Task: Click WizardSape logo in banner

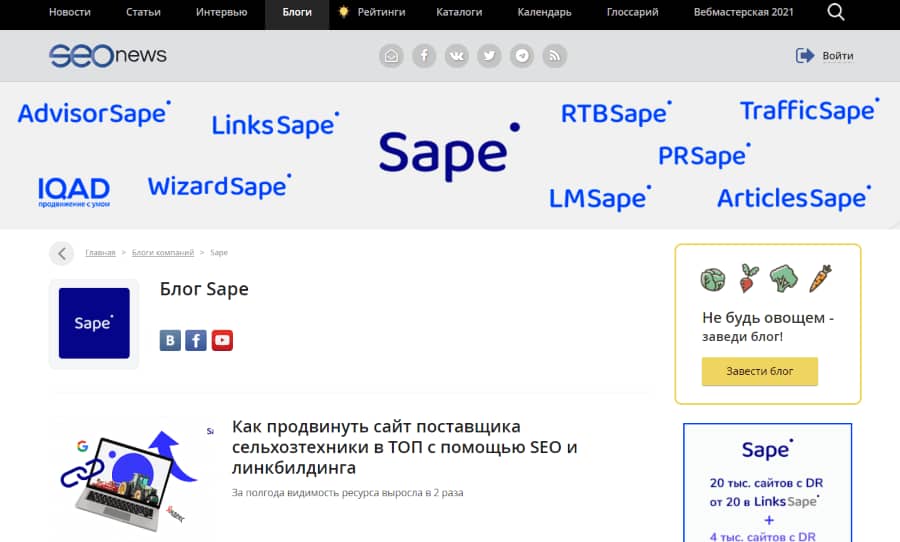Action: coord(219,186)
